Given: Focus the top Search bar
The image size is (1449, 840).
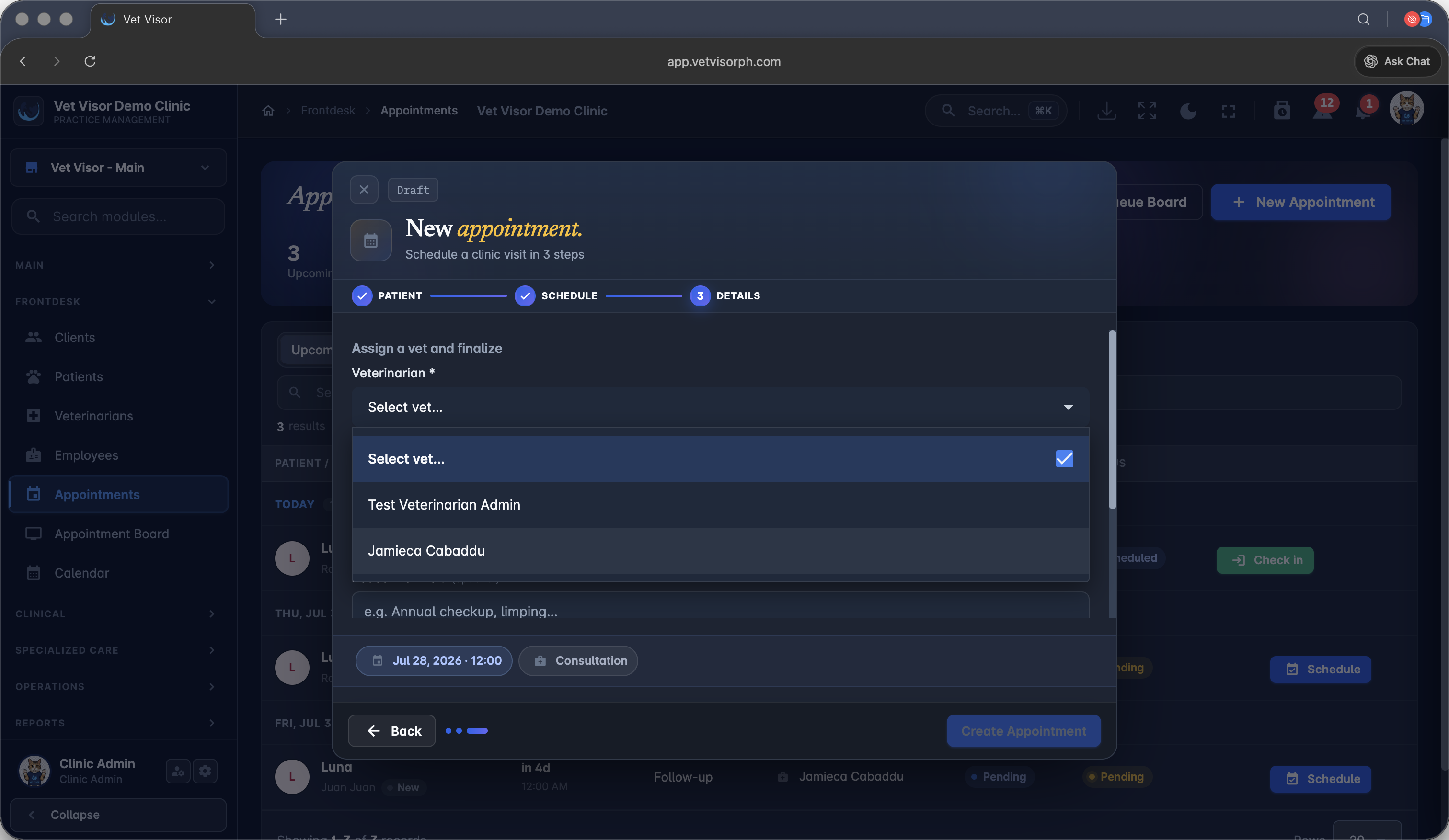Looking at the screenshot, I should click(996, 110).
